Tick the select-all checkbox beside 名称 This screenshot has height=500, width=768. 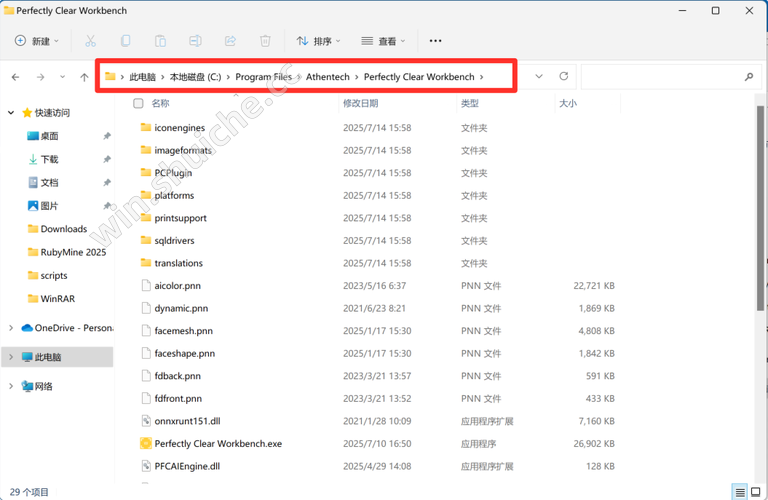coord(139,103)
